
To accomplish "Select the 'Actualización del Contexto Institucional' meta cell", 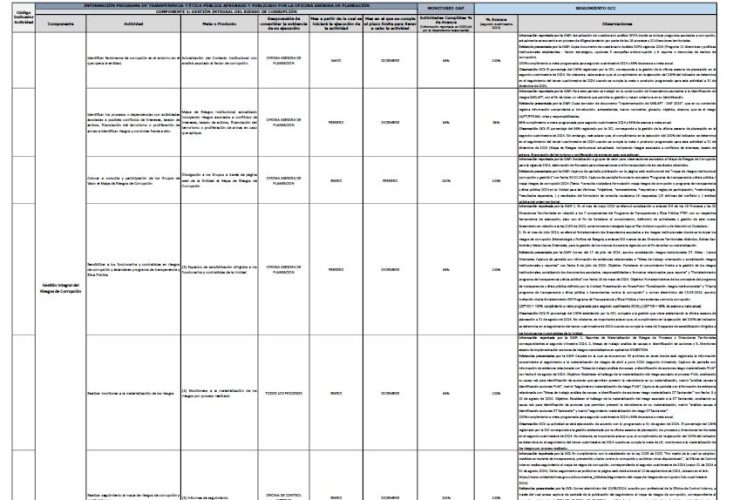I will point(219,60).
